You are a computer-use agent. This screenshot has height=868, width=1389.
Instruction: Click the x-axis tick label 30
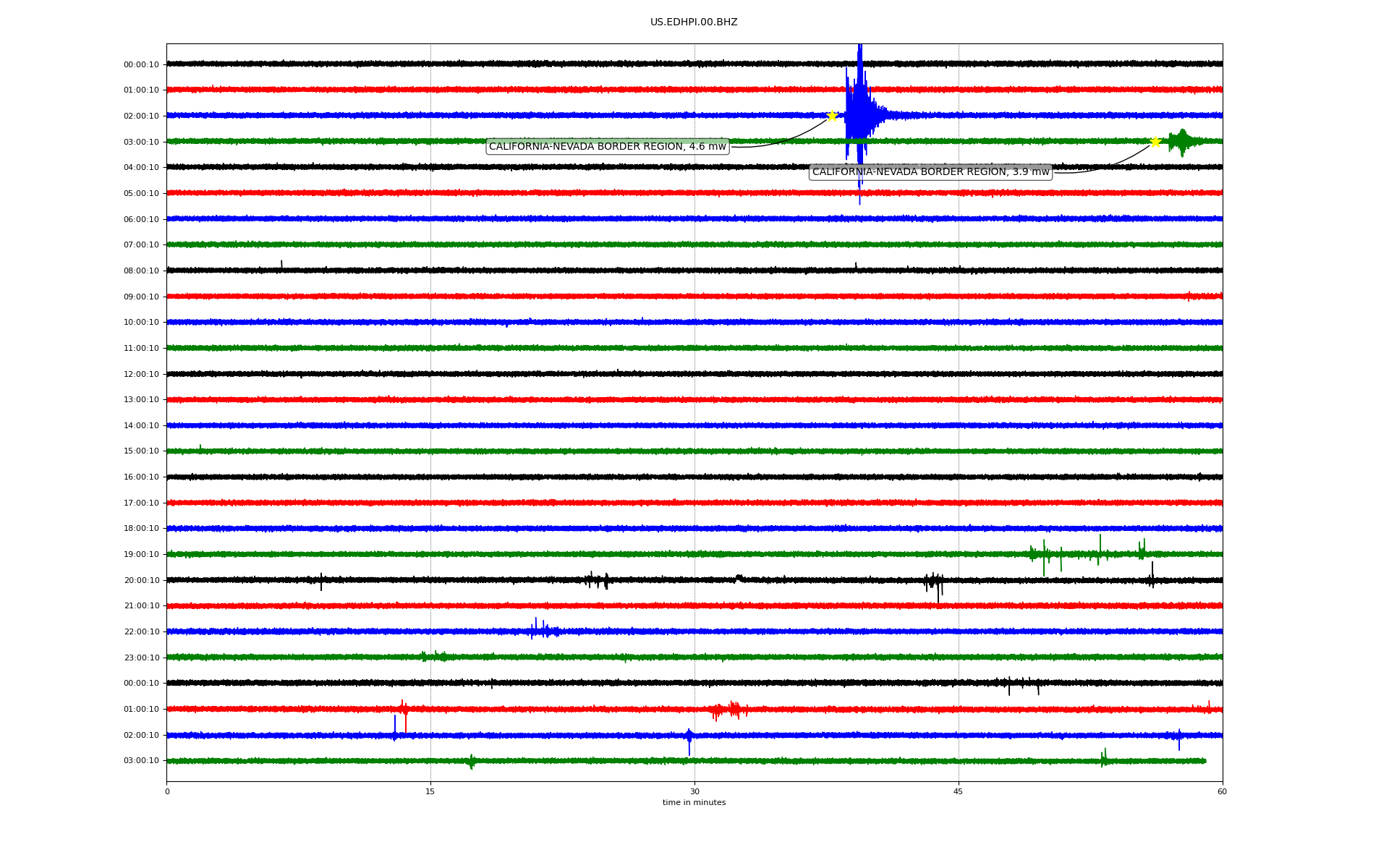point(694,791)
